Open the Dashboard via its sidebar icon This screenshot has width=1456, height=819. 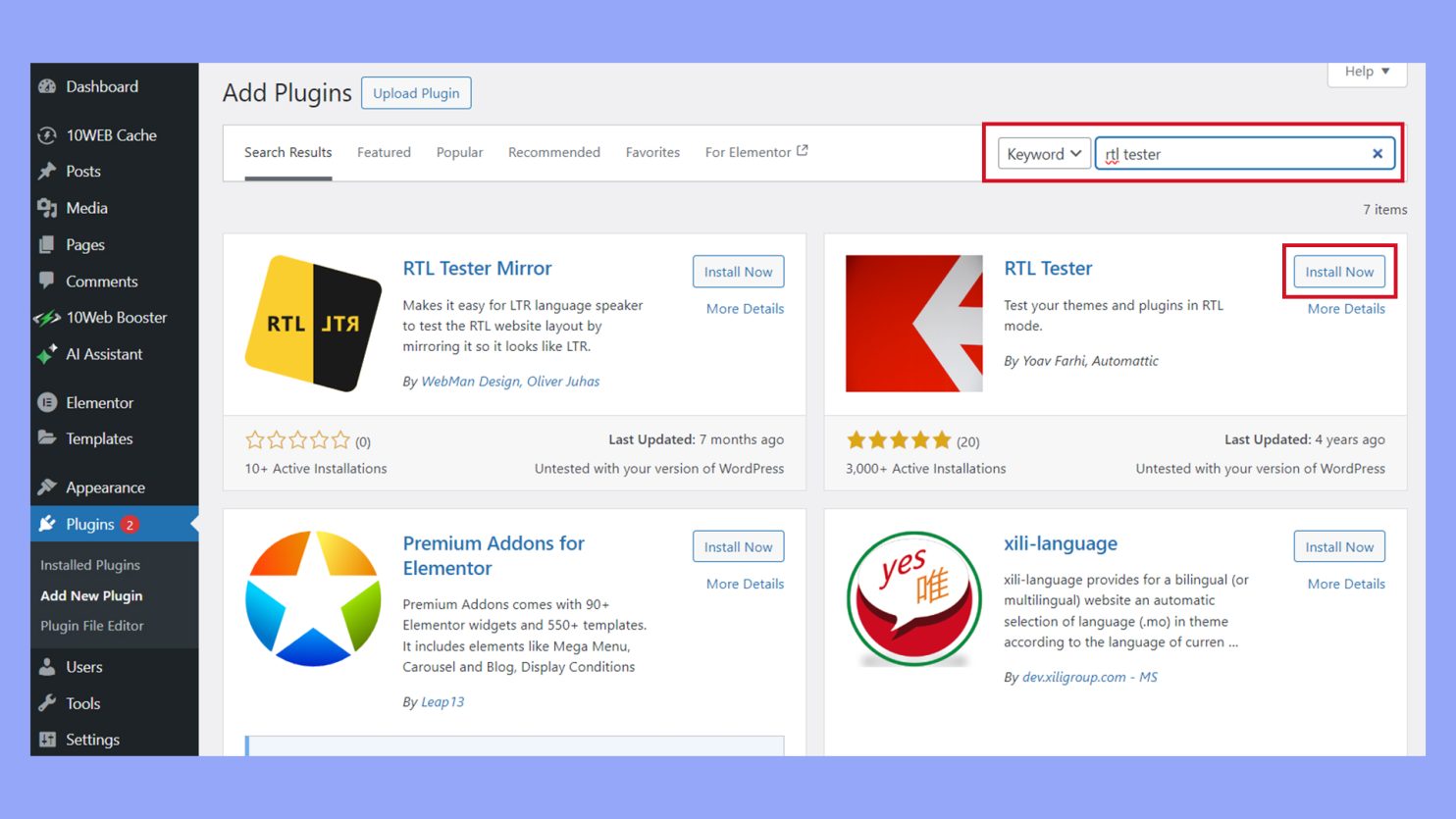click(x=47, y=86)
